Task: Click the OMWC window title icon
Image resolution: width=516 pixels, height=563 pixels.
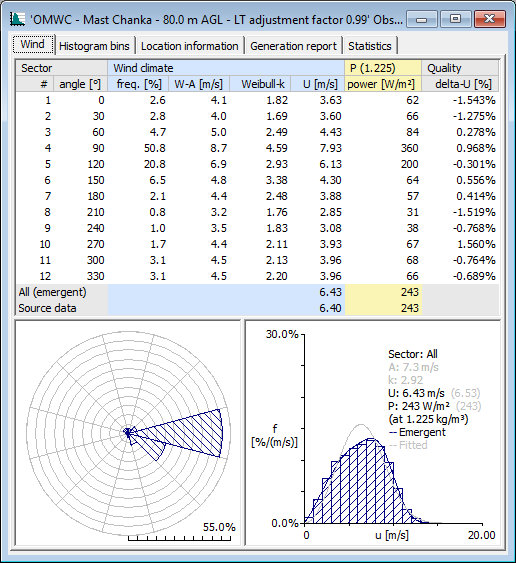Action: coord(17,19)
